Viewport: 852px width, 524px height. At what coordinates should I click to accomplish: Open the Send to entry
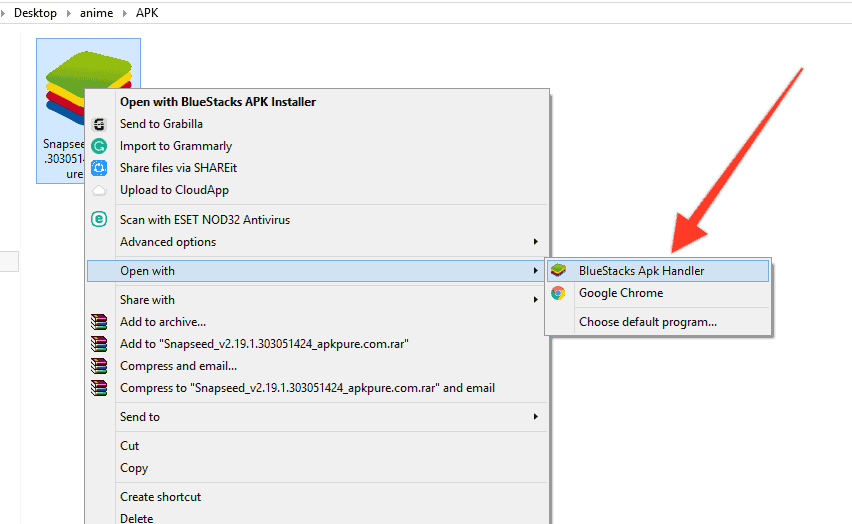(140, 417)
